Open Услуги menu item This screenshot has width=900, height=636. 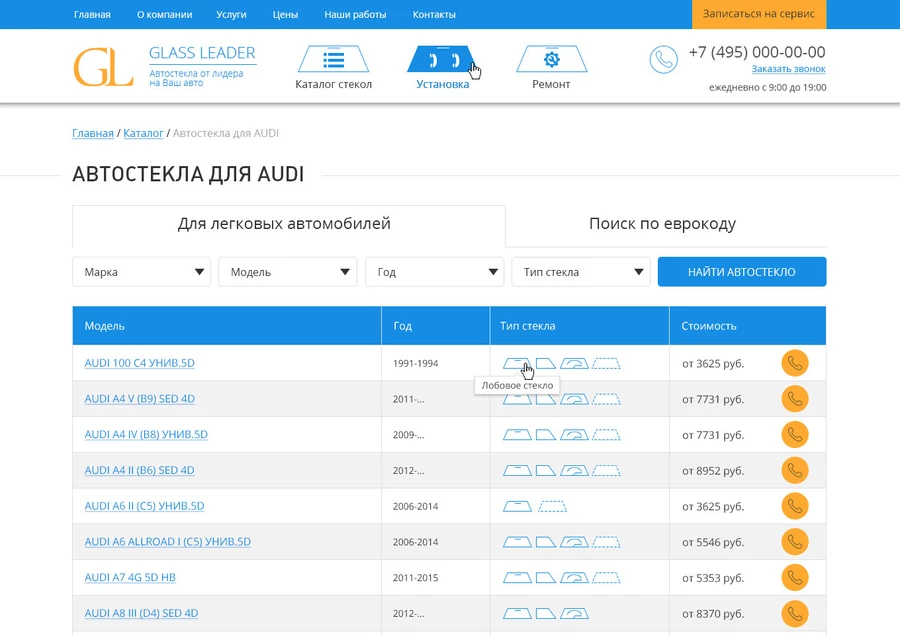tap(231, 14)
